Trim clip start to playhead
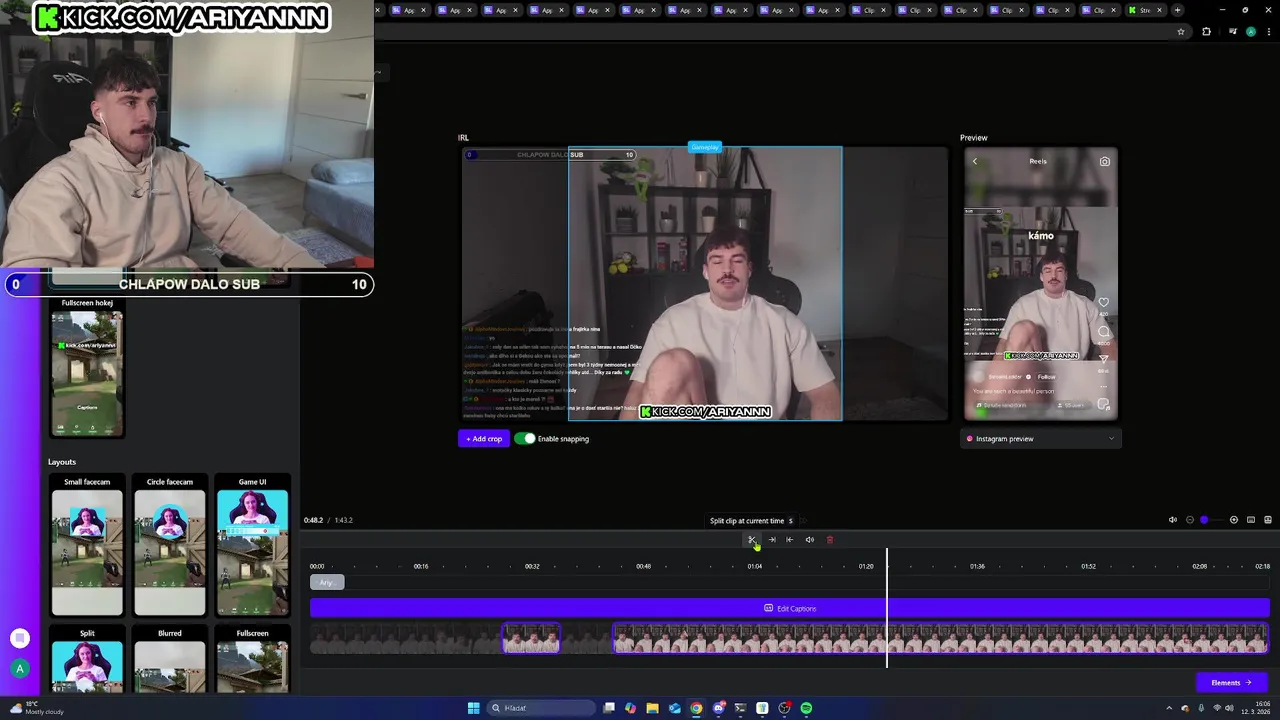Image resolution: width=1280 pixels, height=720 pixels. (790, 540)
